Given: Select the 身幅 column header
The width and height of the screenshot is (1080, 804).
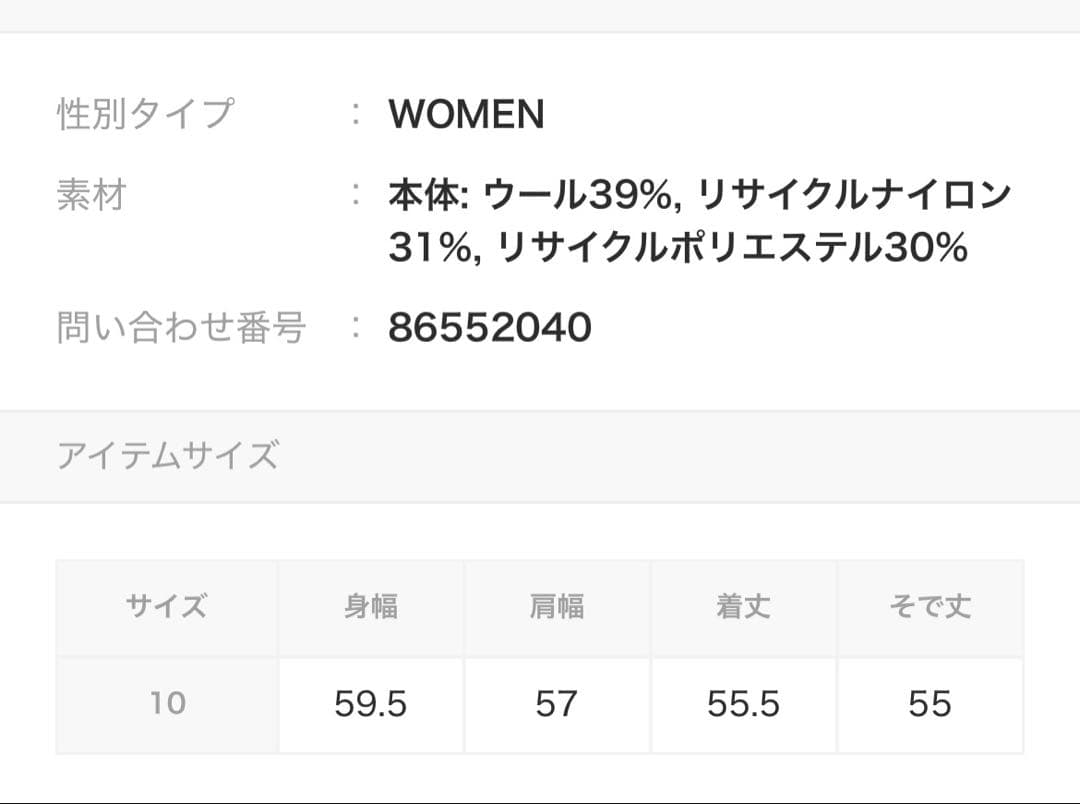Looking at the screenshot, I should (371, 607).
